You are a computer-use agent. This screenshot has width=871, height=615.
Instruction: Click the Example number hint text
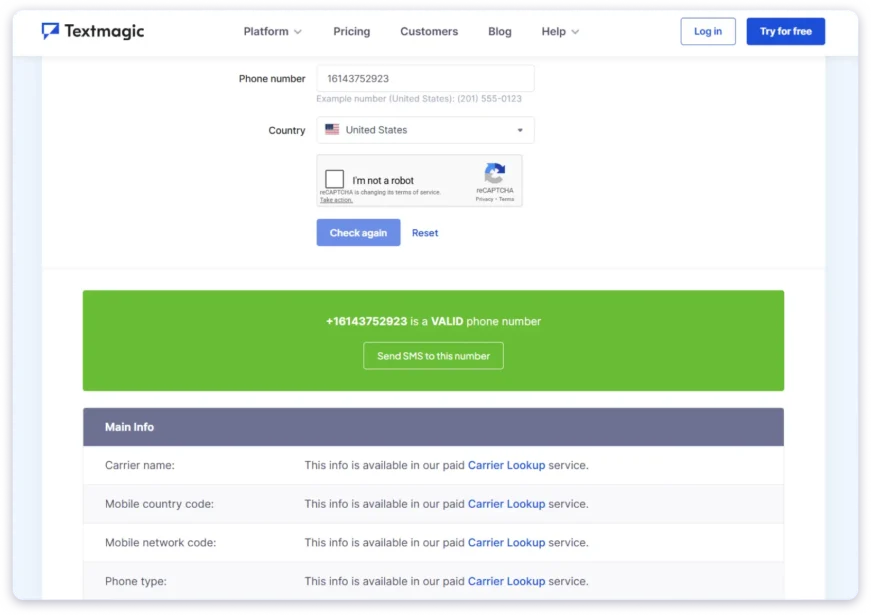pyautogui.click(x=419, y=98)
